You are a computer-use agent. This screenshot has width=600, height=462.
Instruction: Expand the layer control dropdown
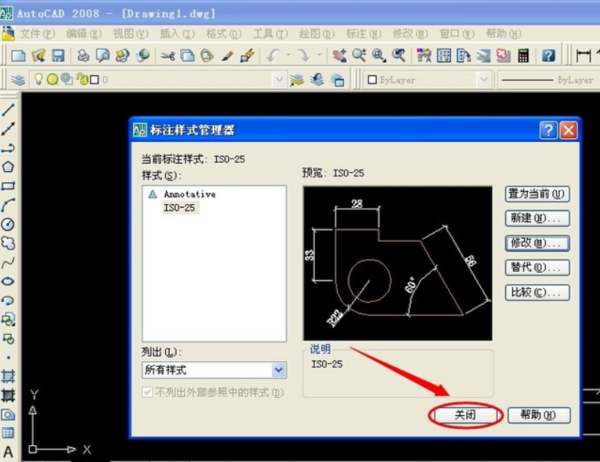279,80
